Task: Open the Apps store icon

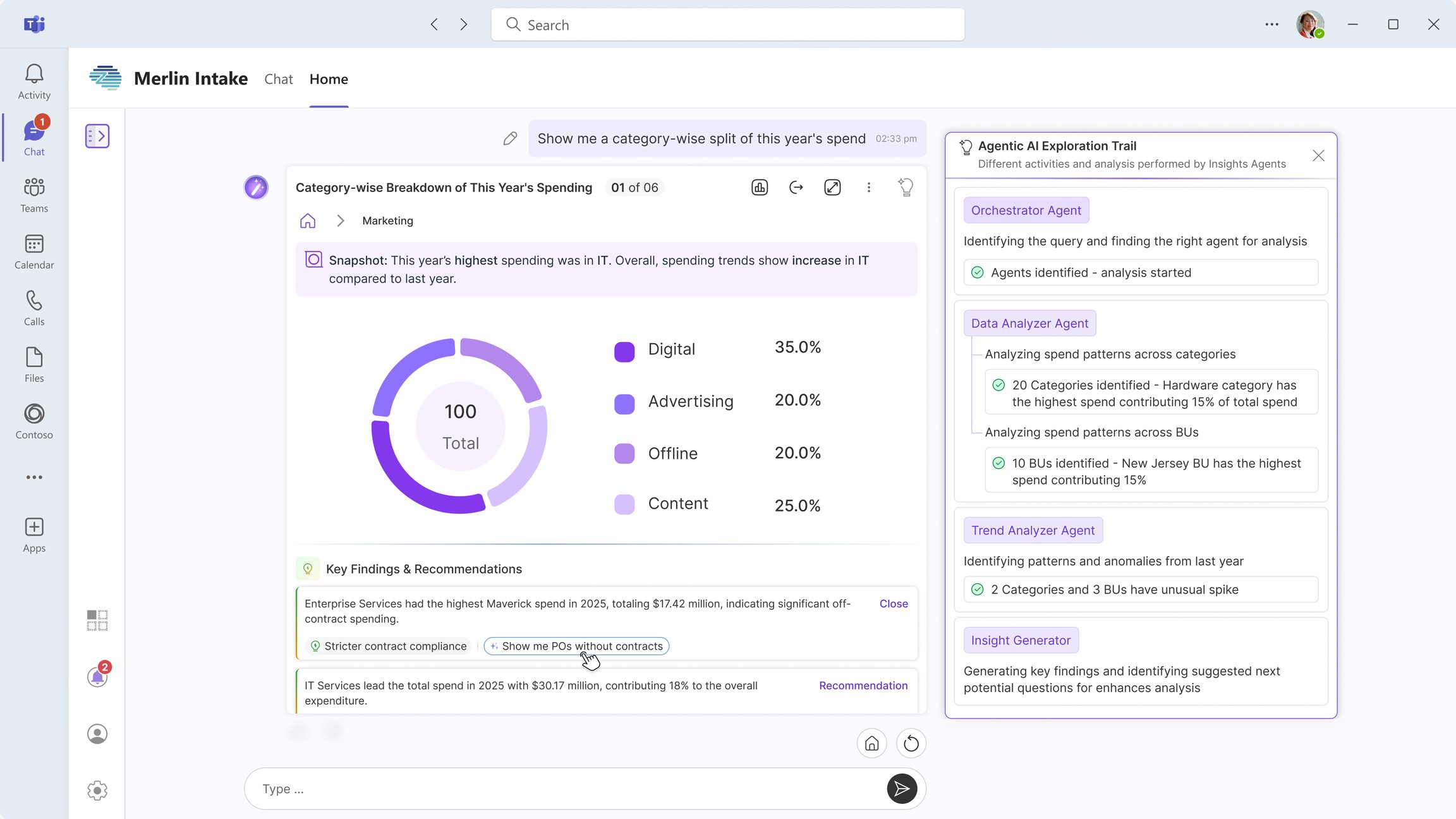Action: [x=34, y=535]
